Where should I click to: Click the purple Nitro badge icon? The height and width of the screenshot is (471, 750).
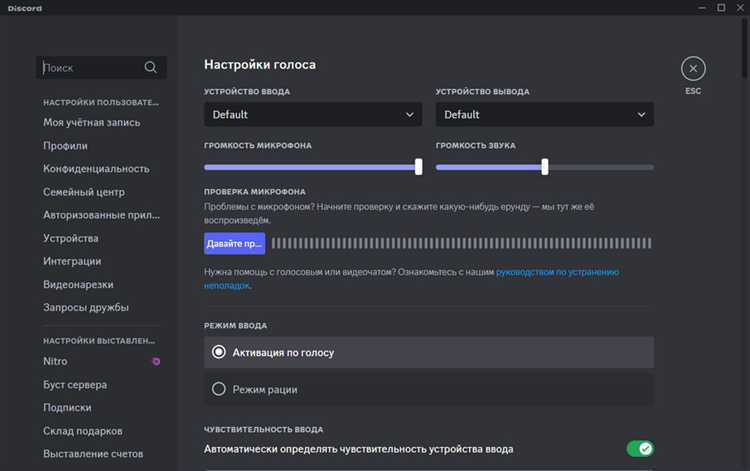(156, 361)
